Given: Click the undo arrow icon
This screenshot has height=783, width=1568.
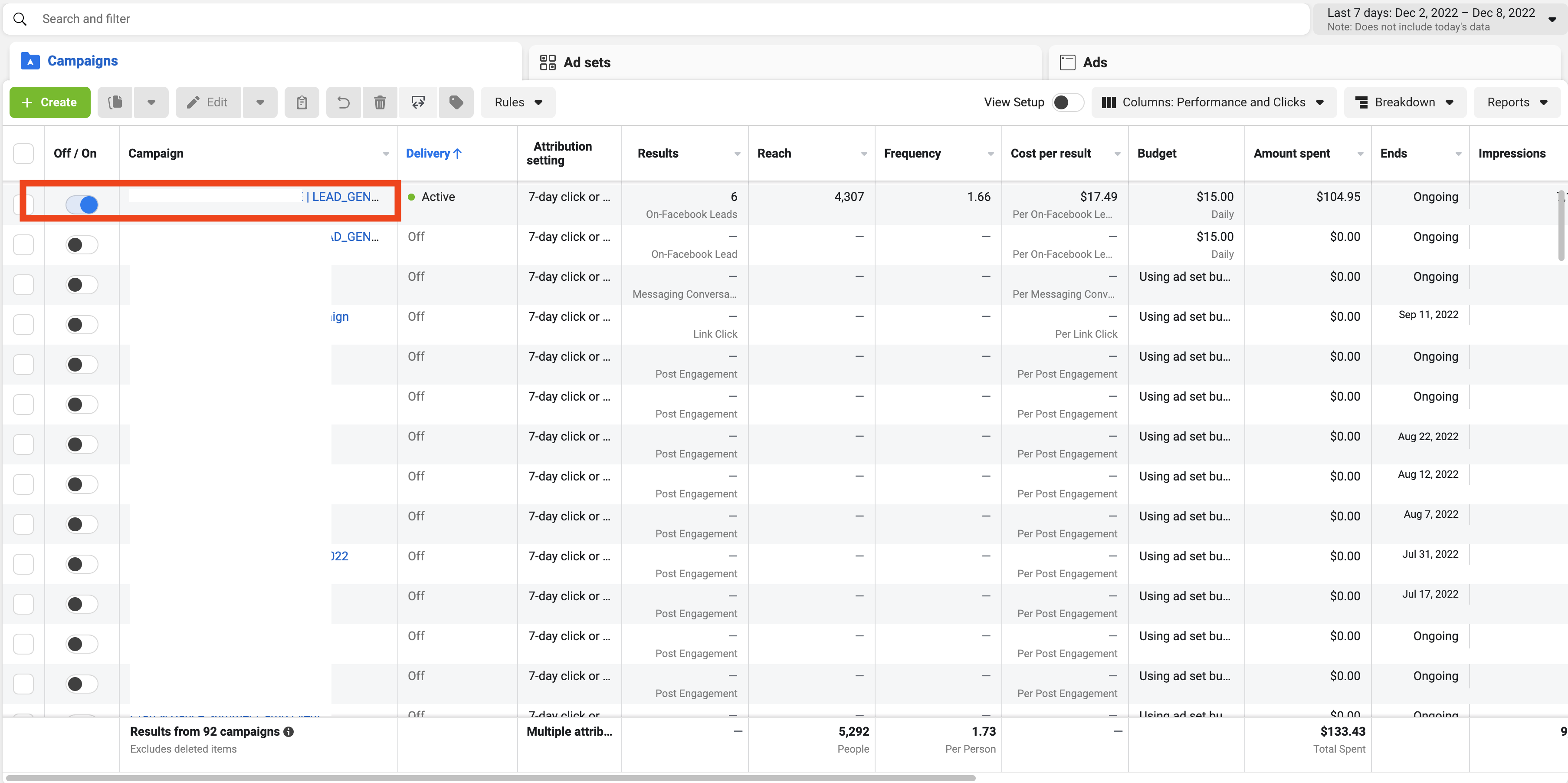Looking at the screenshot, I should pos(344,102).
